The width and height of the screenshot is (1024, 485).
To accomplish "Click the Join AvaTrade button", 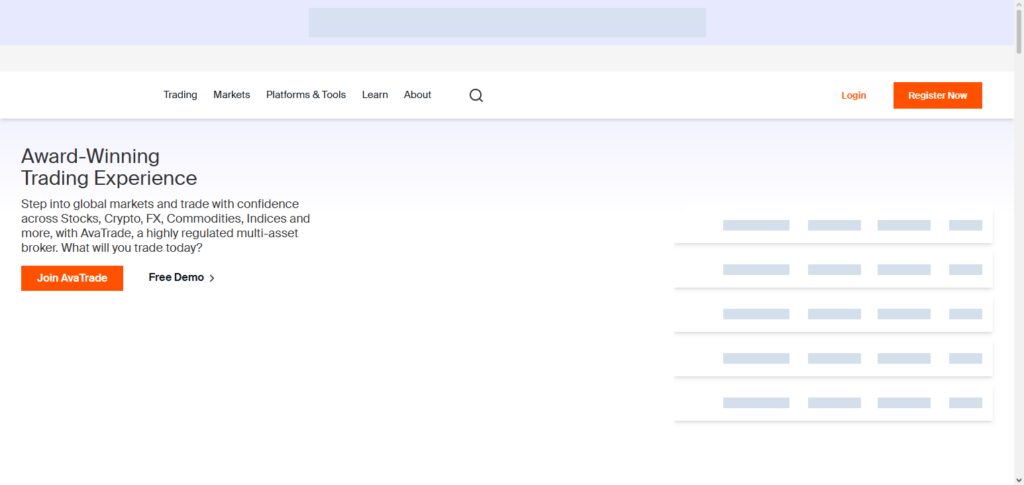I will 72,278.
